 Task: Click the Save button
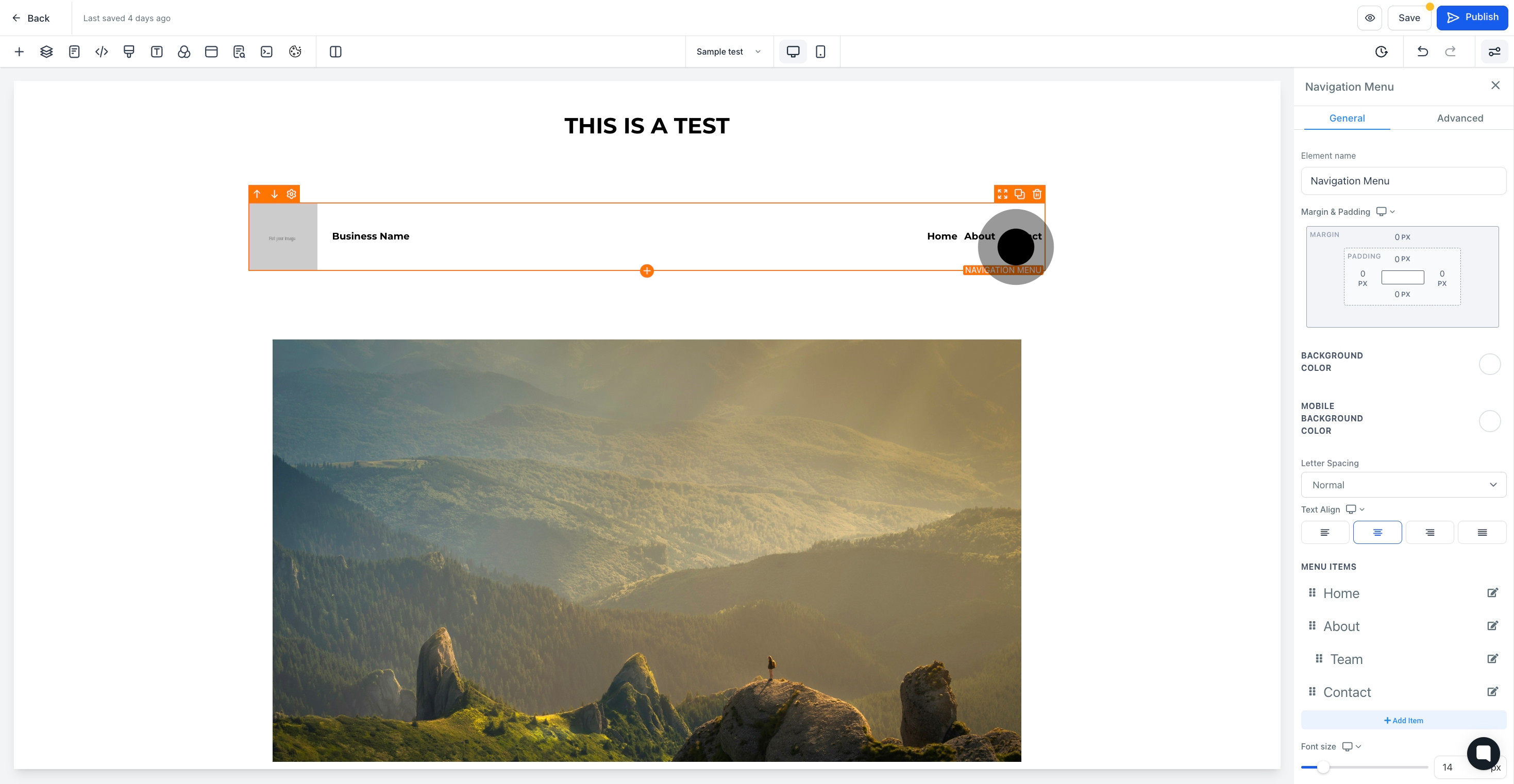pos(1409,18)
